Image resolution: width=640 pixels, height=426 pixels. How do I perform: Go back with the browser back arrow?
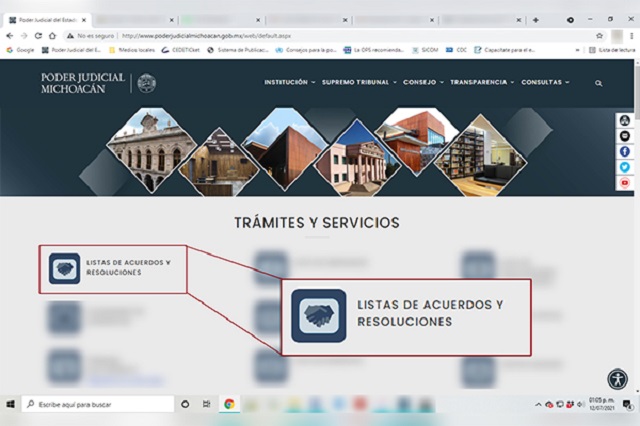tap(9, 36)
